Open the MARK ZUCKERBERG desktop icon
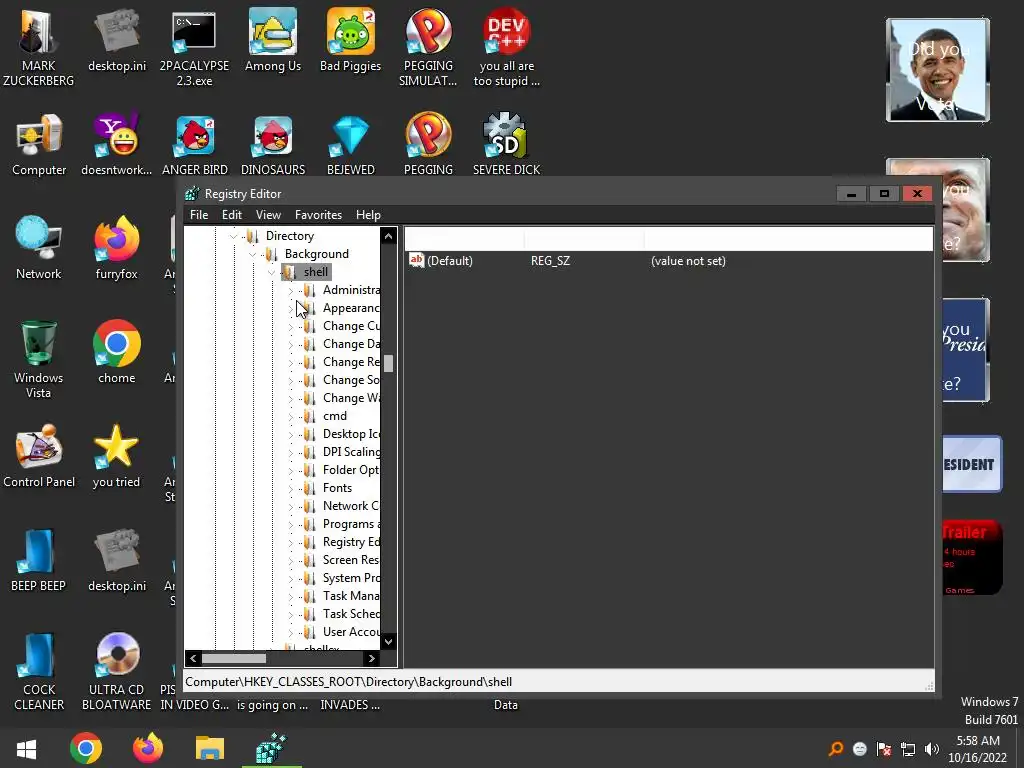Viewport: 1024px width, 768px height. click(x=38, y=46)
